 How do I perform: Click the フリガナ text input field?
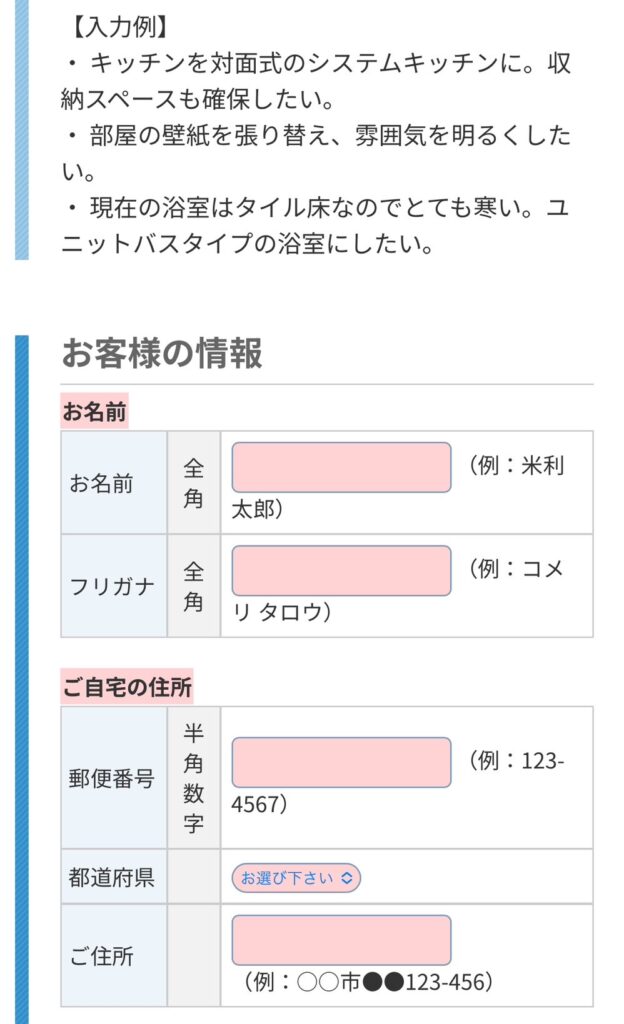[x=340, y=570]
